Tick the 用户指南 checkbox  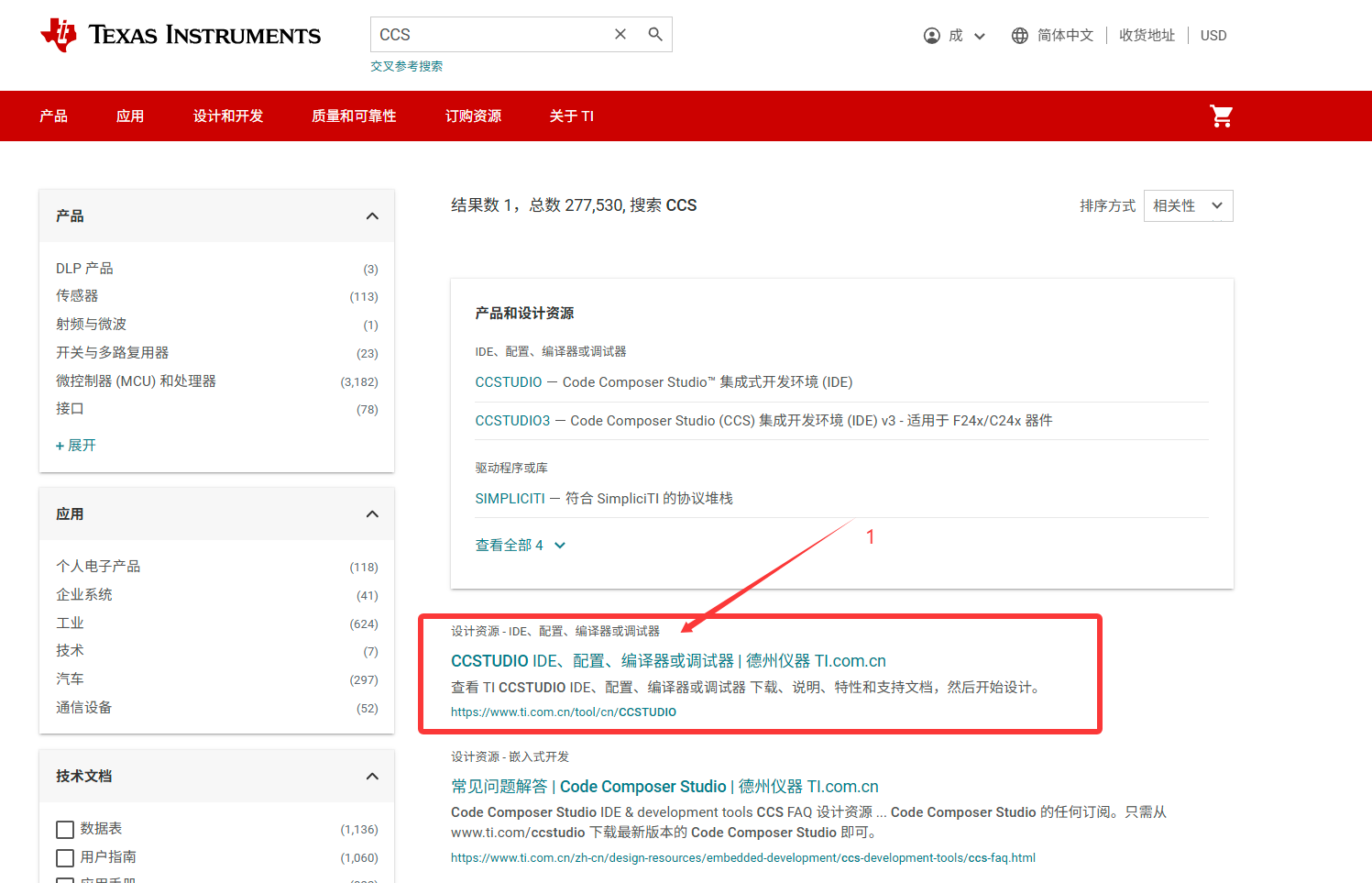pyautogui.click(x=65, y=858)
